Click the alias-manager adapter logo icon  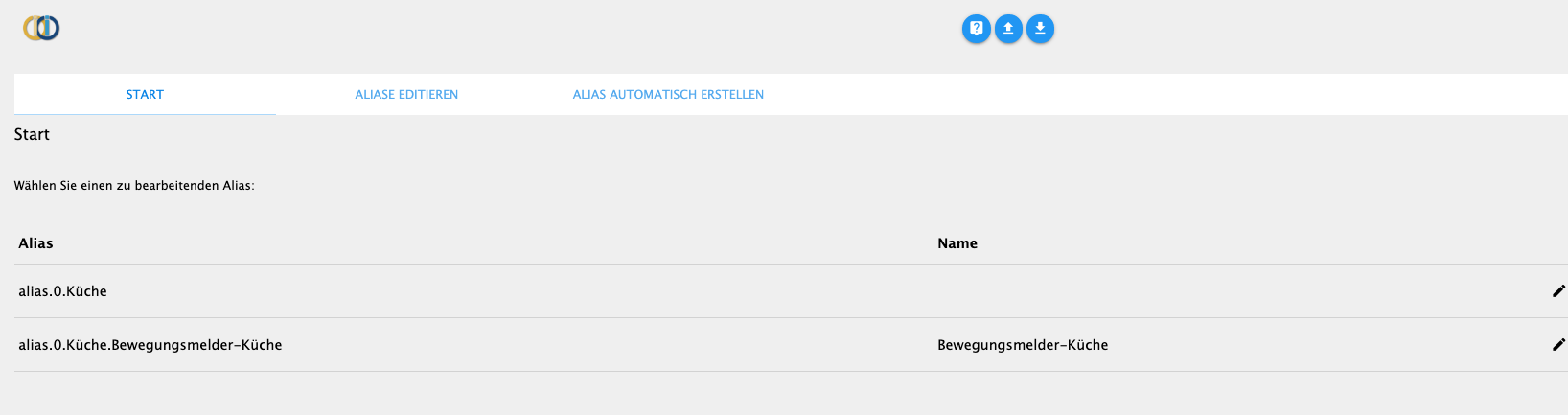(x=41, y=29)
